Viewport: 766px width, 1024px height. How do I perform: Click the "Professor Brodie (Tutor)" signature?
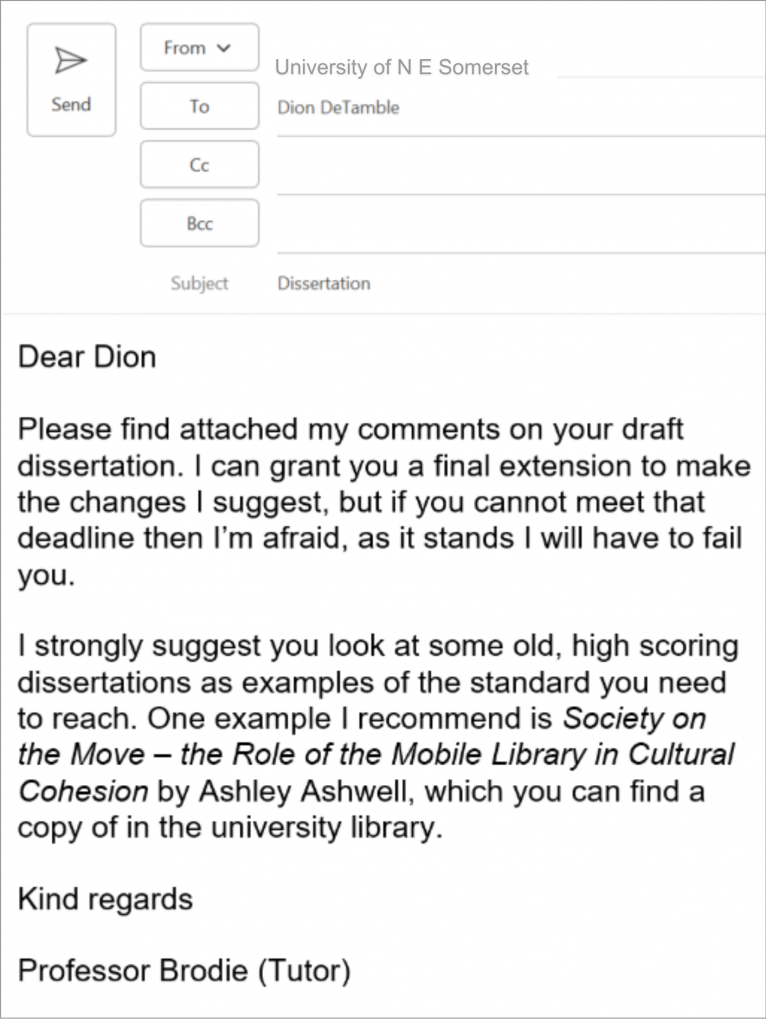(184, 971)
